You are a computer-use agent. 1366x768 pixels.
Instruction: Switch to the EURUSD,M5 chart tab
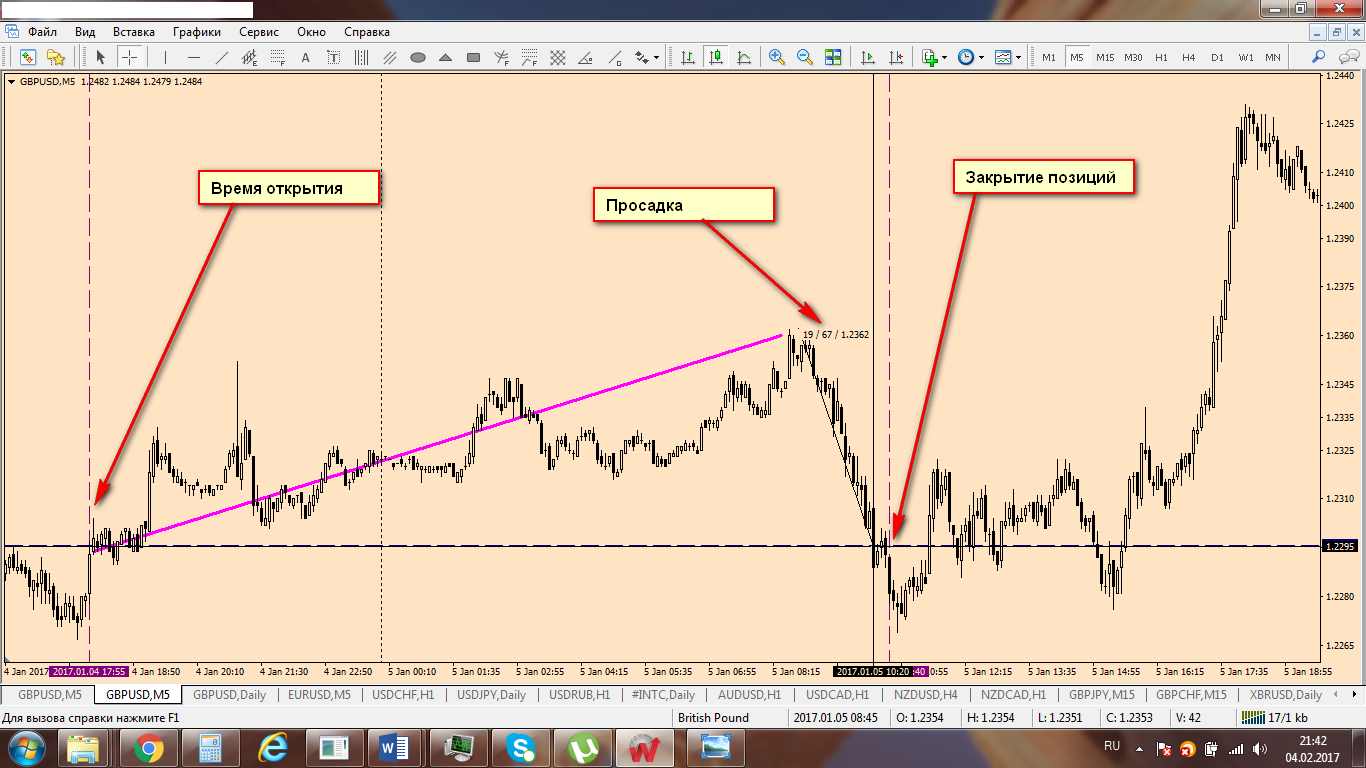[x=319, y=695]
